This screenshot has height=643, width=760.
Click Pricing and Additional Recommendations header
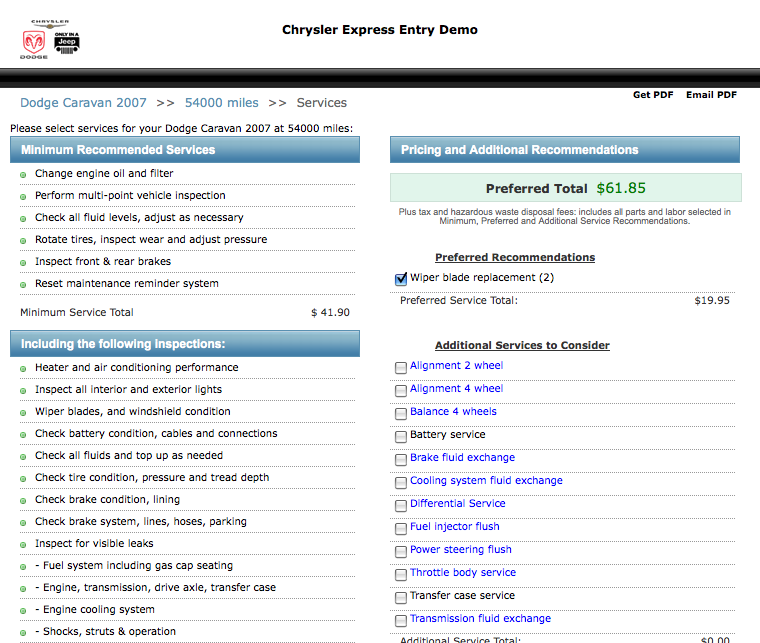(565, 150)
